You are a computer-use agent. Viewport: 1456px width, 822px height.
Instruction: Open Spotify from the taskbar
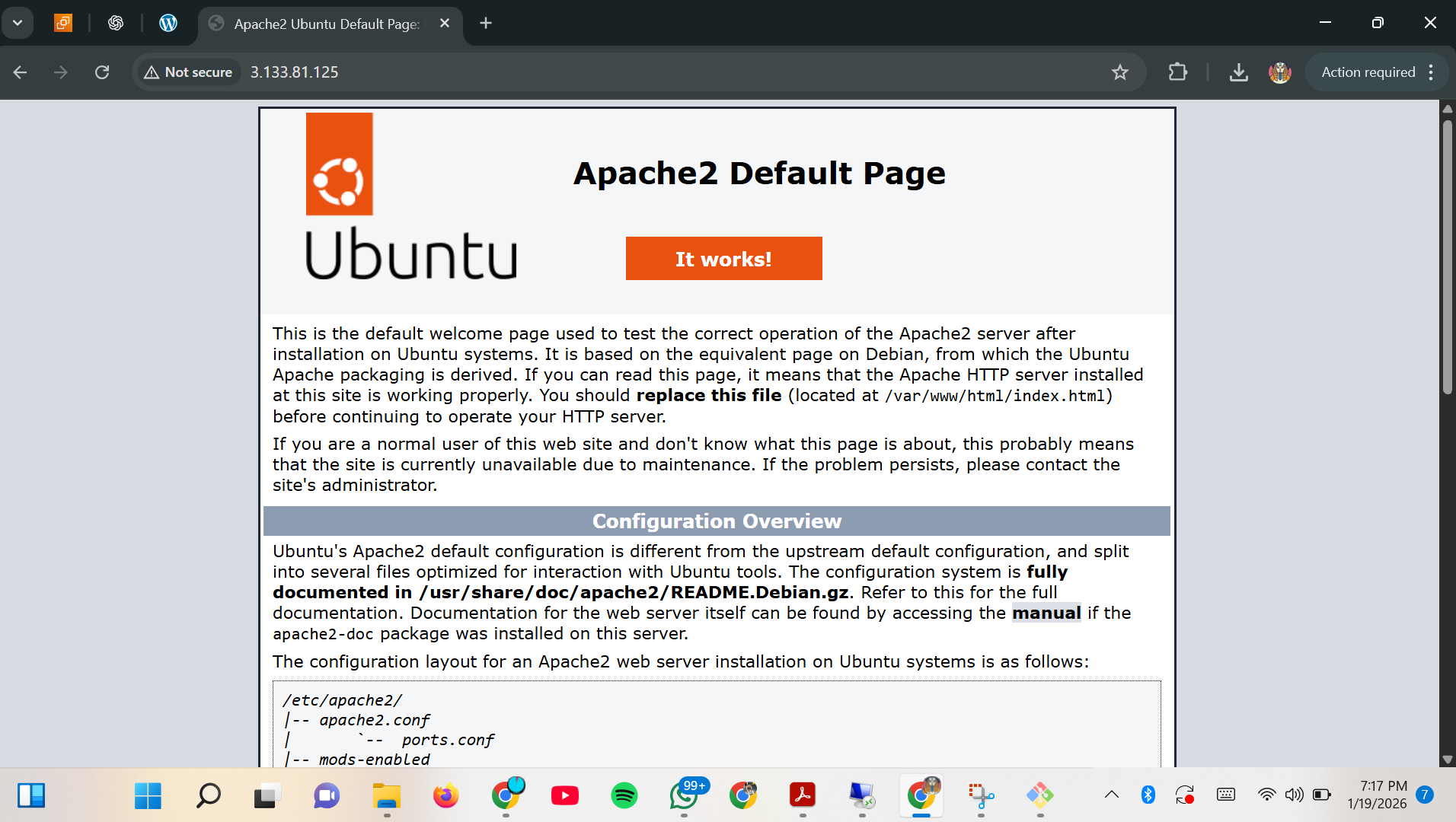pyautogui.click(x=624, y=795)
